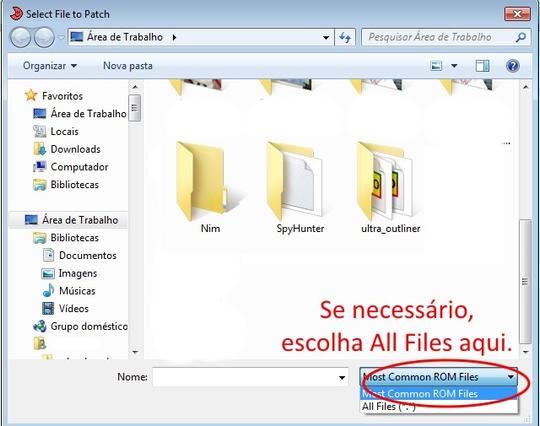Click the file list vertical scrollbar thumb

pyautogui.click(x=525, y=281)
